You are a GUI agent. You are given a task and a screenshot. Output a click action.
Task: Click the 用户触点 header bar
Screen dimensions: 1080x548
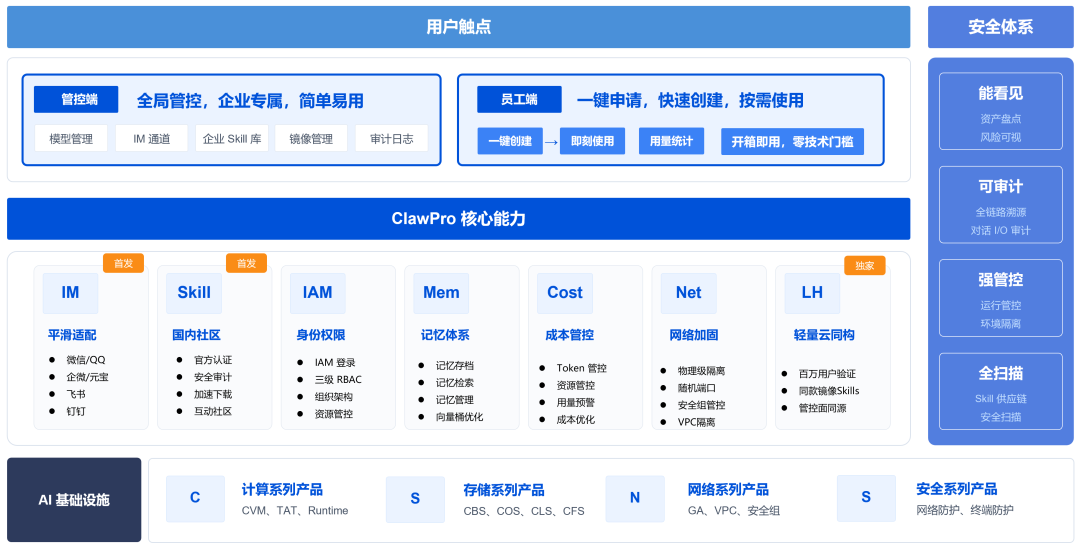pyautogui.click(x=458, y=27)
